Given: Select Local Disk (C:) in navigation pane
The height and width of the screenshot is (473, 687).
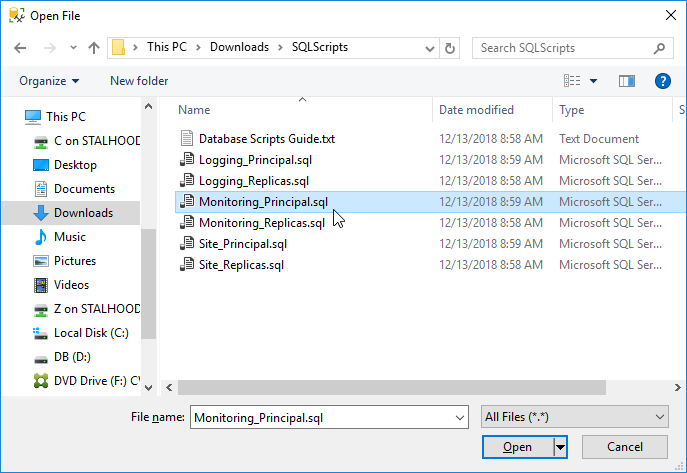Looking at the screenshot, I should click(x=81, y=333).
